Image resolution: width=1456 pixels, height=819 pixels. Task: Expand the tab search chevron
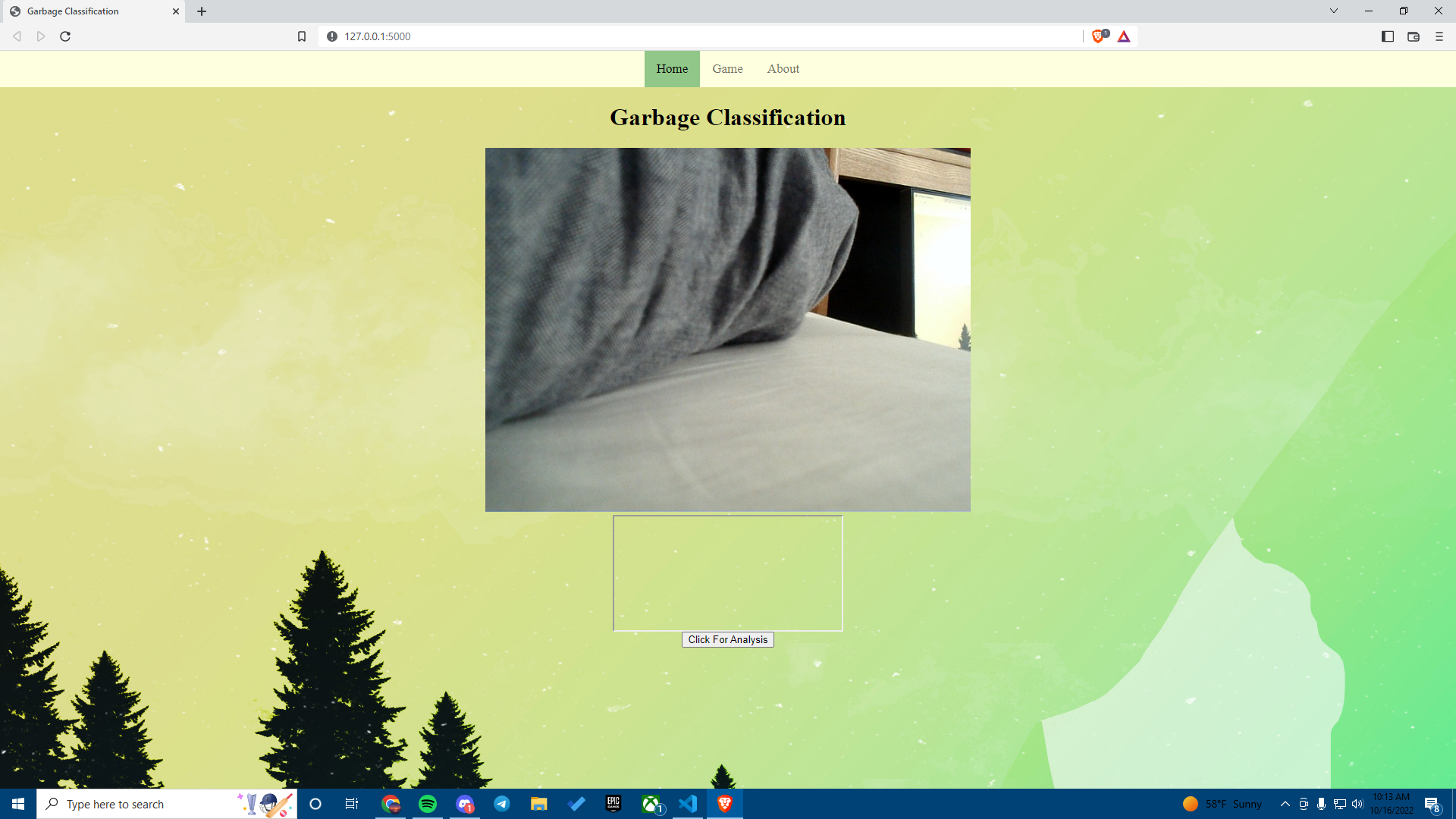pyautogui.click(x=1334, y=11)
